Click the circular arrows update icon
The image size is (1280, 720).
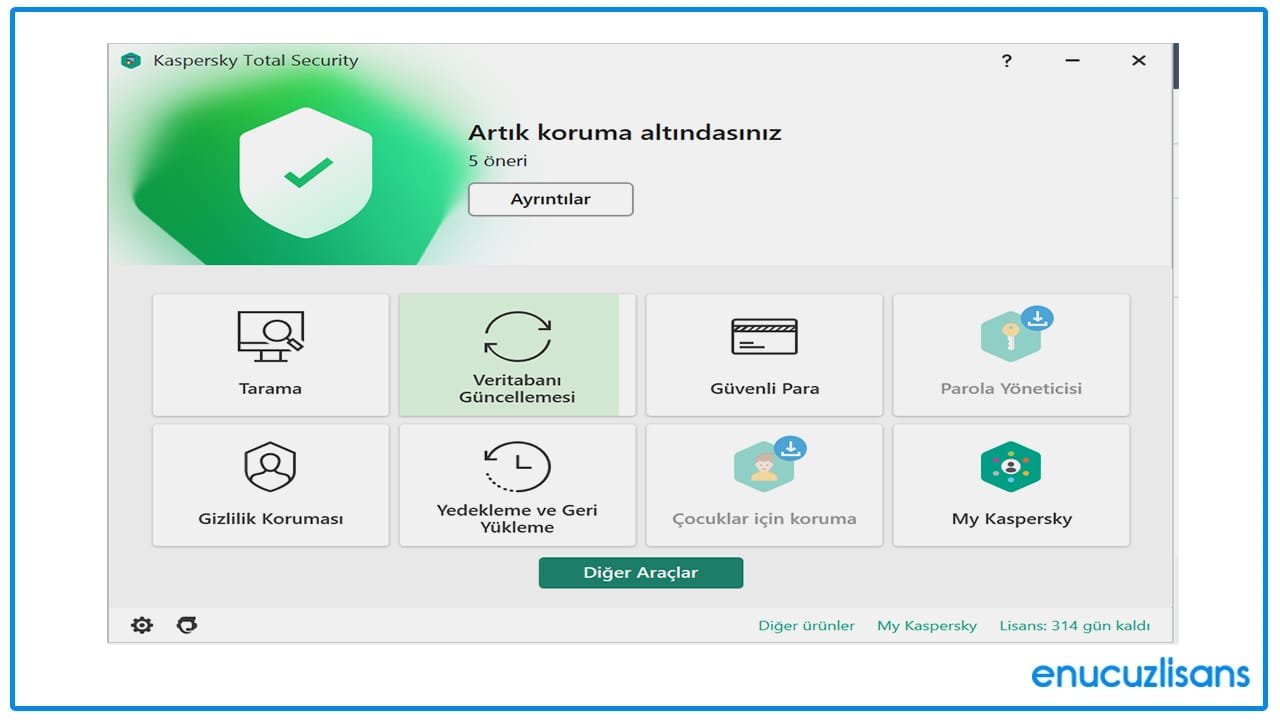(x=517, y=336)
